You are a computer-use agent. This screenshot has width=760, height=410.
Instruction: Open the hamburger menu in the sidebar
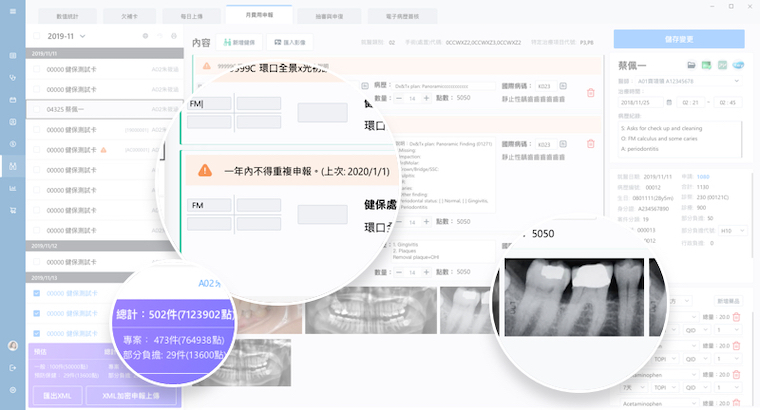pyautogui.click(x=13, y=11)
